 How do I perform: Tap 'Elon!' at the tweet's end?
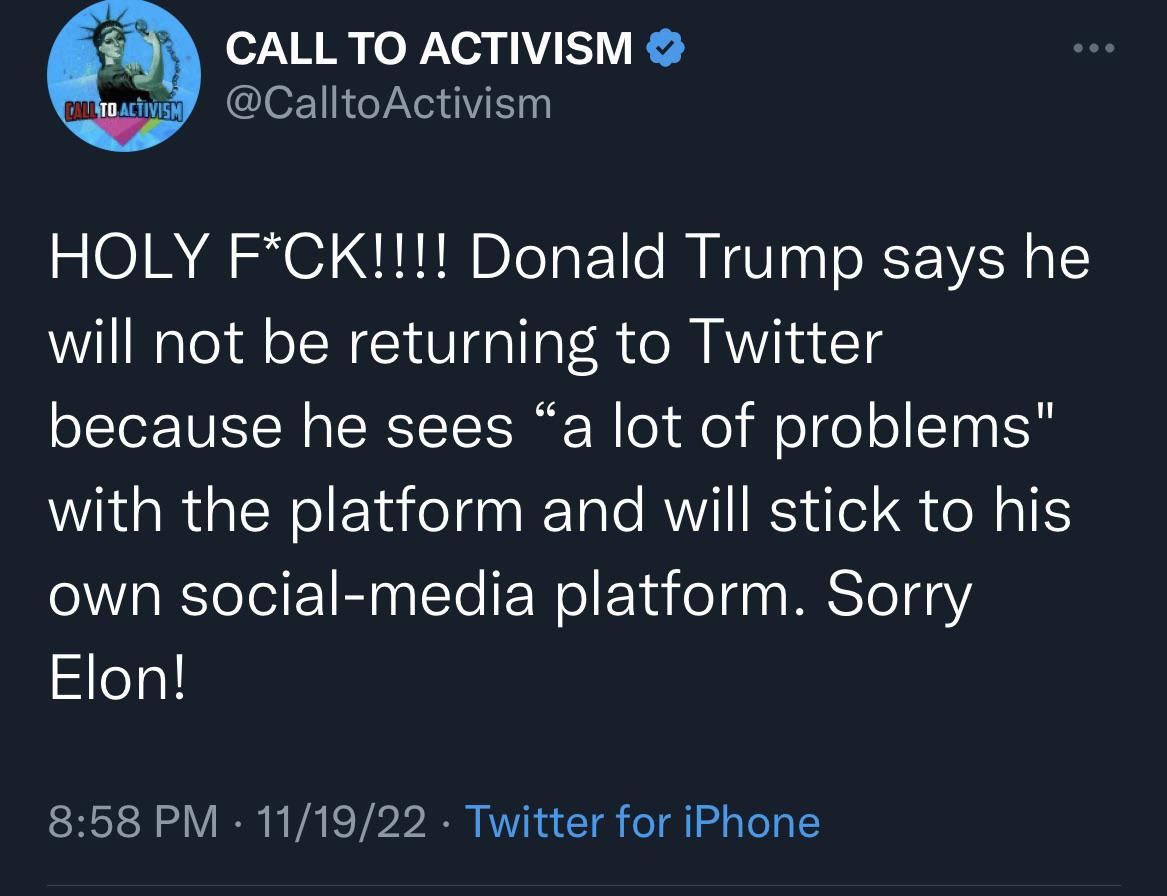point(117,679)
